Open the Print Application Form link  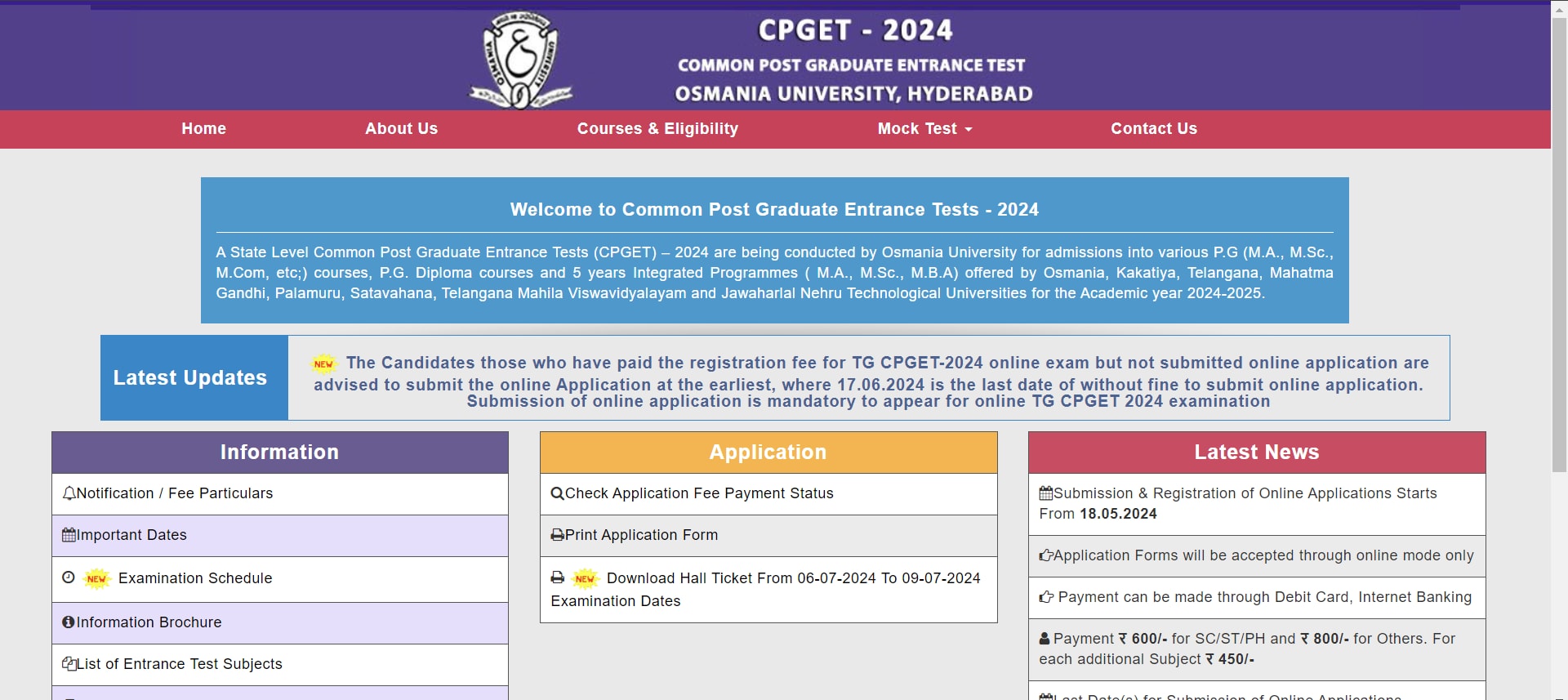(641, 535)
